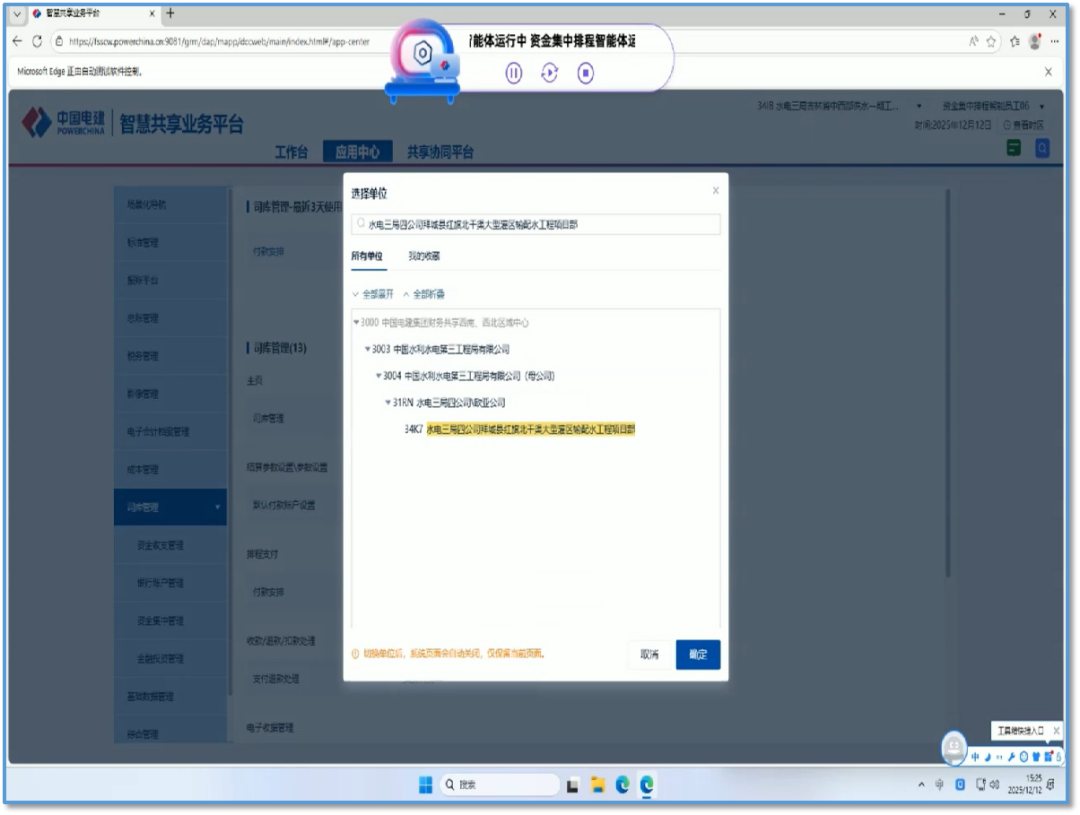Screen dimensions: 1080x815
Task: Switch to the 我的收藏 tab
Action: click(424, 256)
